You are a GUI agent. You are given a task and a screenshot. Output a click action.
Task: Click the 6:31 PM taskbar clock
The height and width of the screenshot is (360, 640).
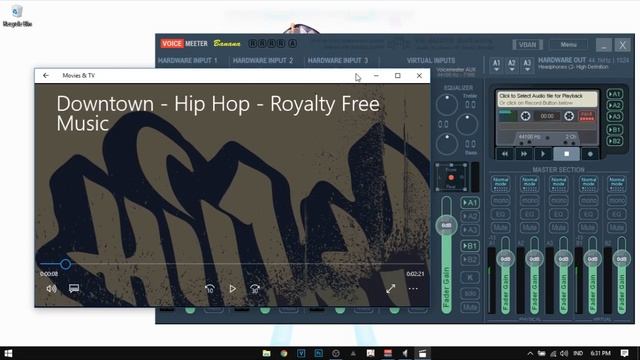(x=600, y=353)
